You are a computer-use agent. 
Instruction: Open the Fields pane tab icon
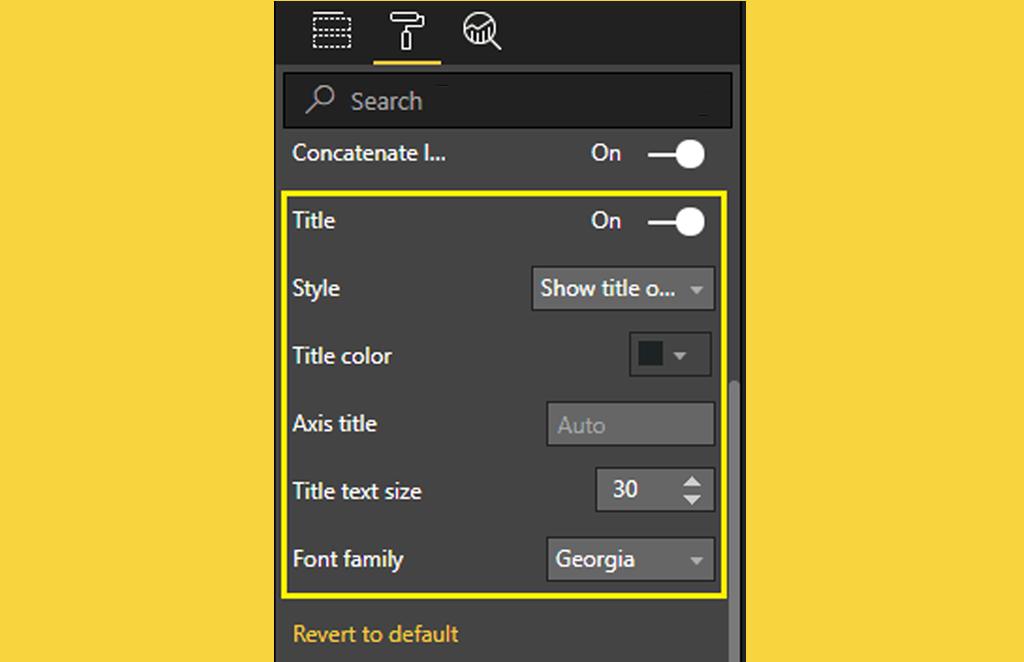tap(332, 31)
